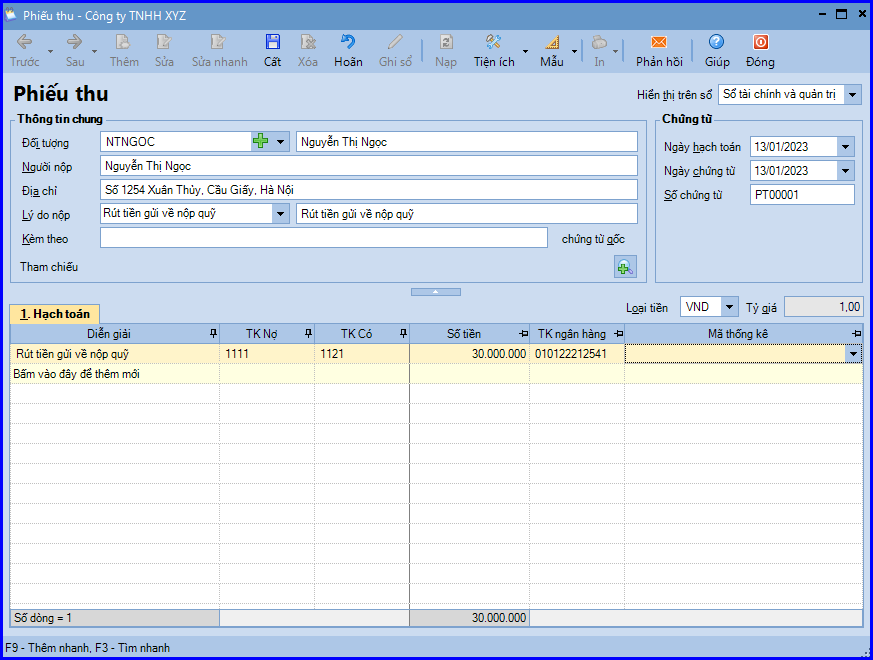Open Ngày hạch toán date picker
The image size is (873, 660).
click(x=845, y=147)
